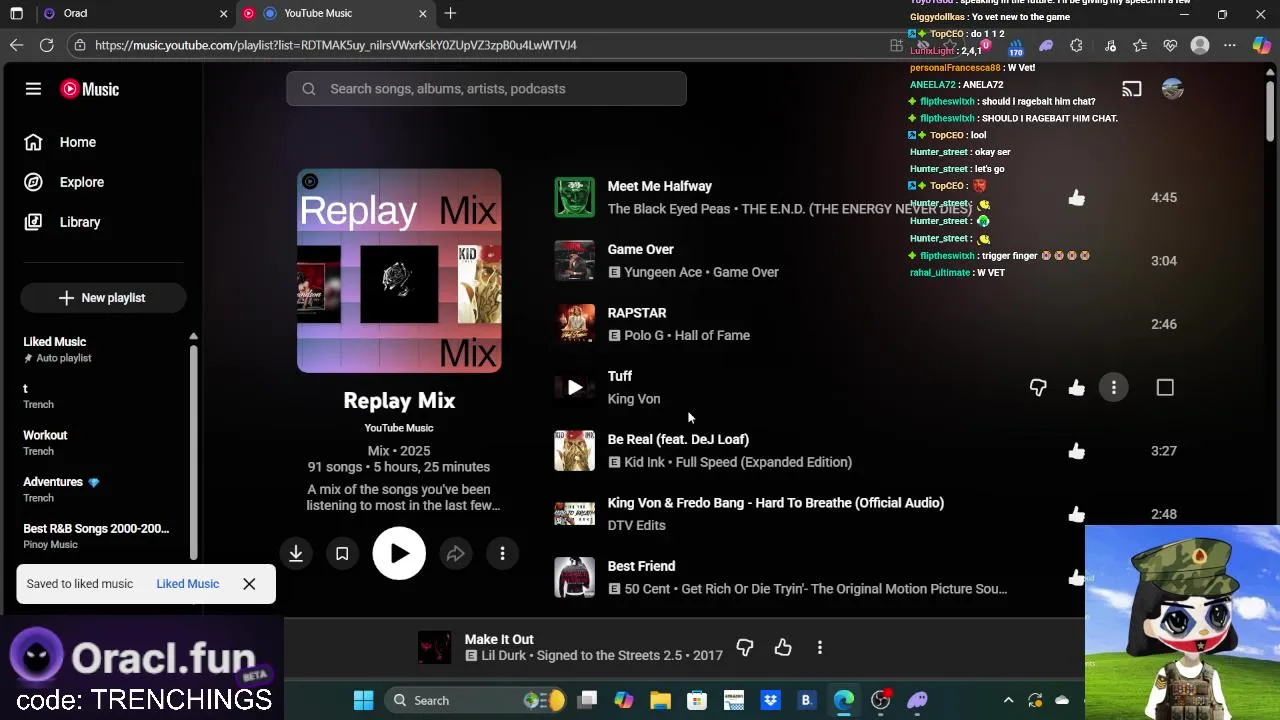Screen dimensions: 1280x720
Task: Click the search songs input field
Action: click(x=486, y=89)
